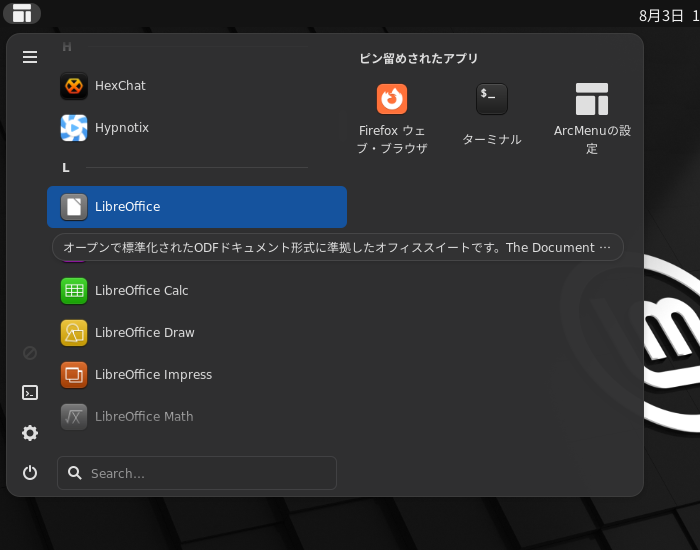Open pinned ArcMenuの設定 shortcut
The image size is (700, 550).
pos(592,118)
